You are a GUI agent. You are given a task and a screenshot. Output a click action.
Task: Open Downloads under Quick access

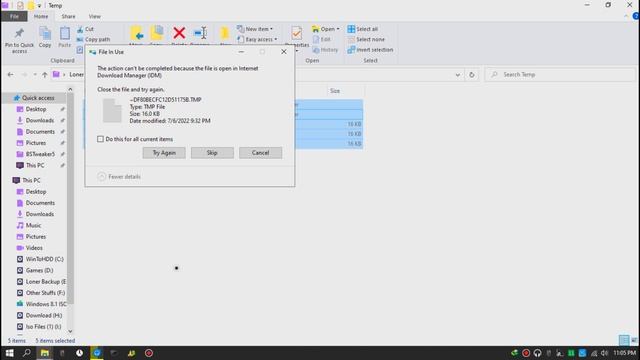[x=40, y=120]
